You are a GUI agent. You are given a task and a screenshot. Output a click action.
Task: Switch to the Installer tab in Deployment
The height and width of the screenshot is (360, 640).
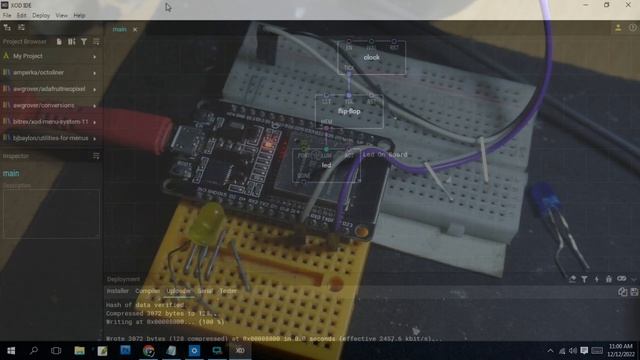coord(118,291)
